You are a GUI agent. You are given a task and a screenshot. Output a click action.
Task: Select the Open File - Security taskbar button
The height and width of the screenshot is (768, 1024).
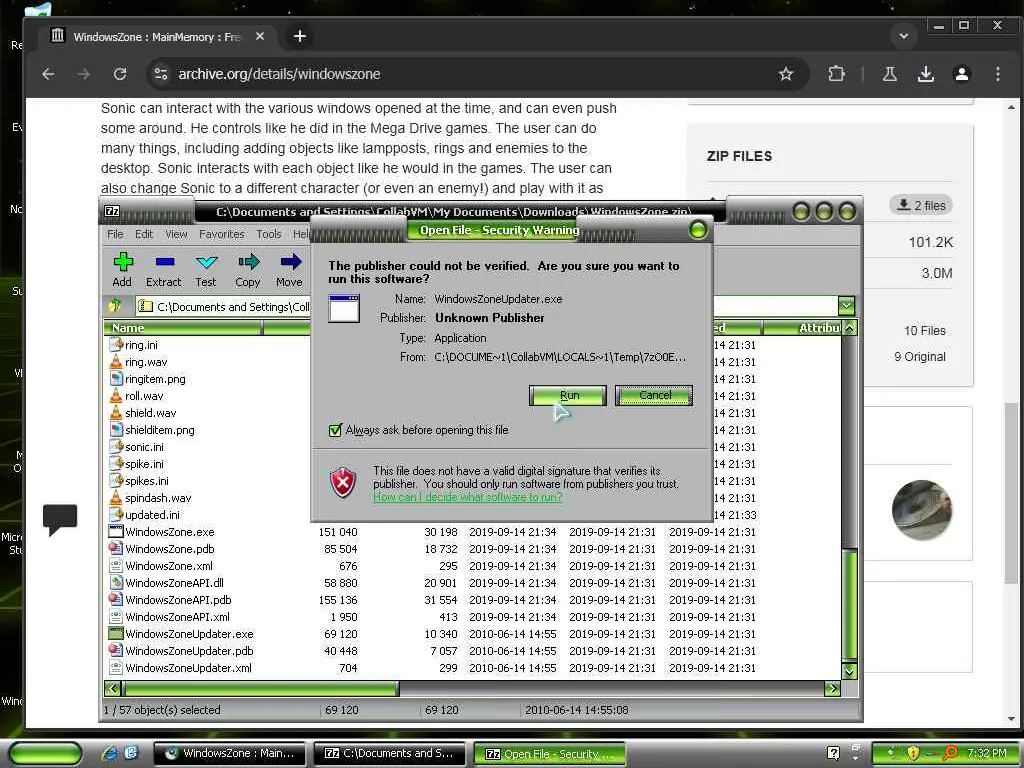click(x=550, y=753)
